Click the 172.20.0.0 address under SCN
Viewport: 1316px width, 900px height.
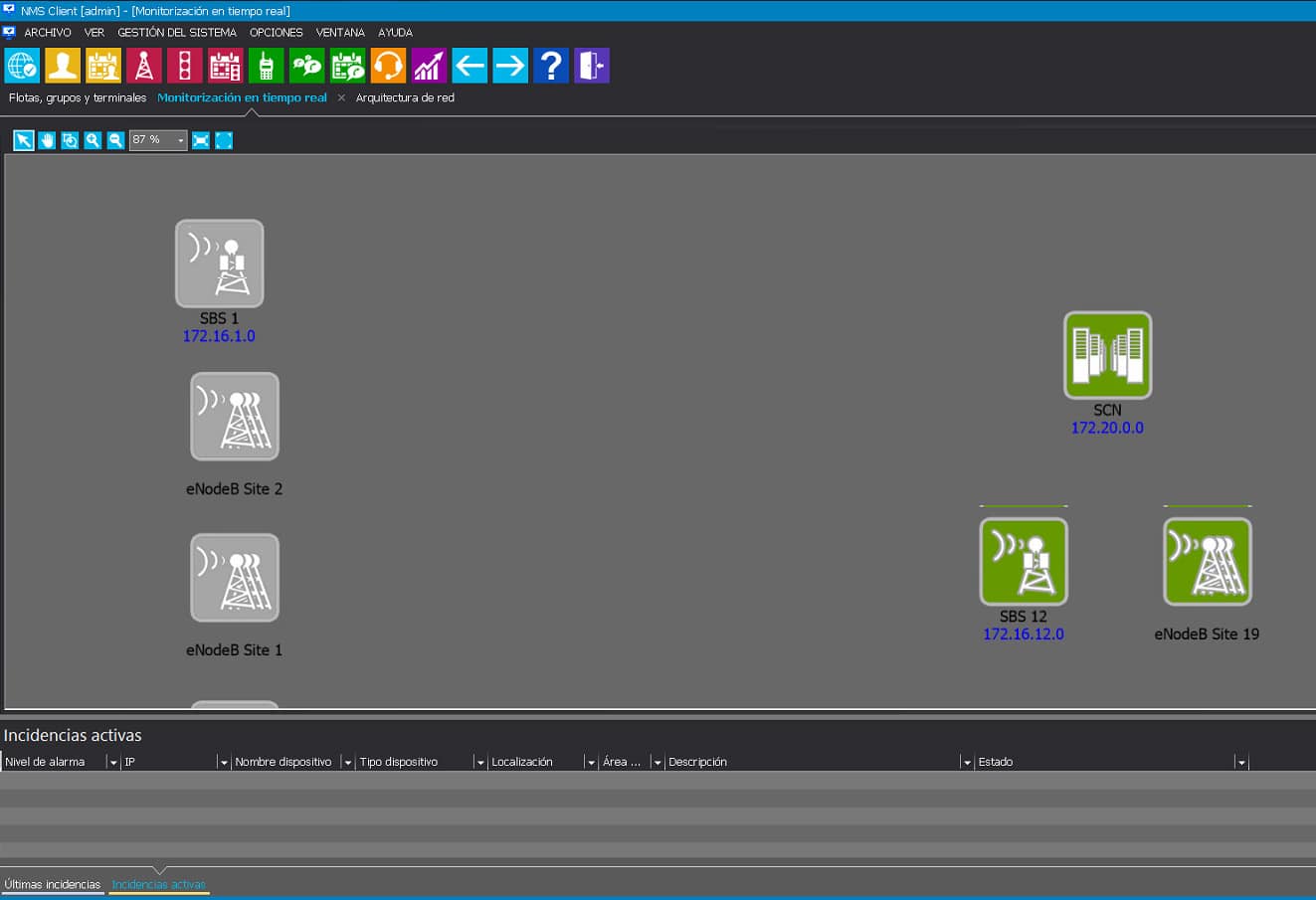point(1107,428)
